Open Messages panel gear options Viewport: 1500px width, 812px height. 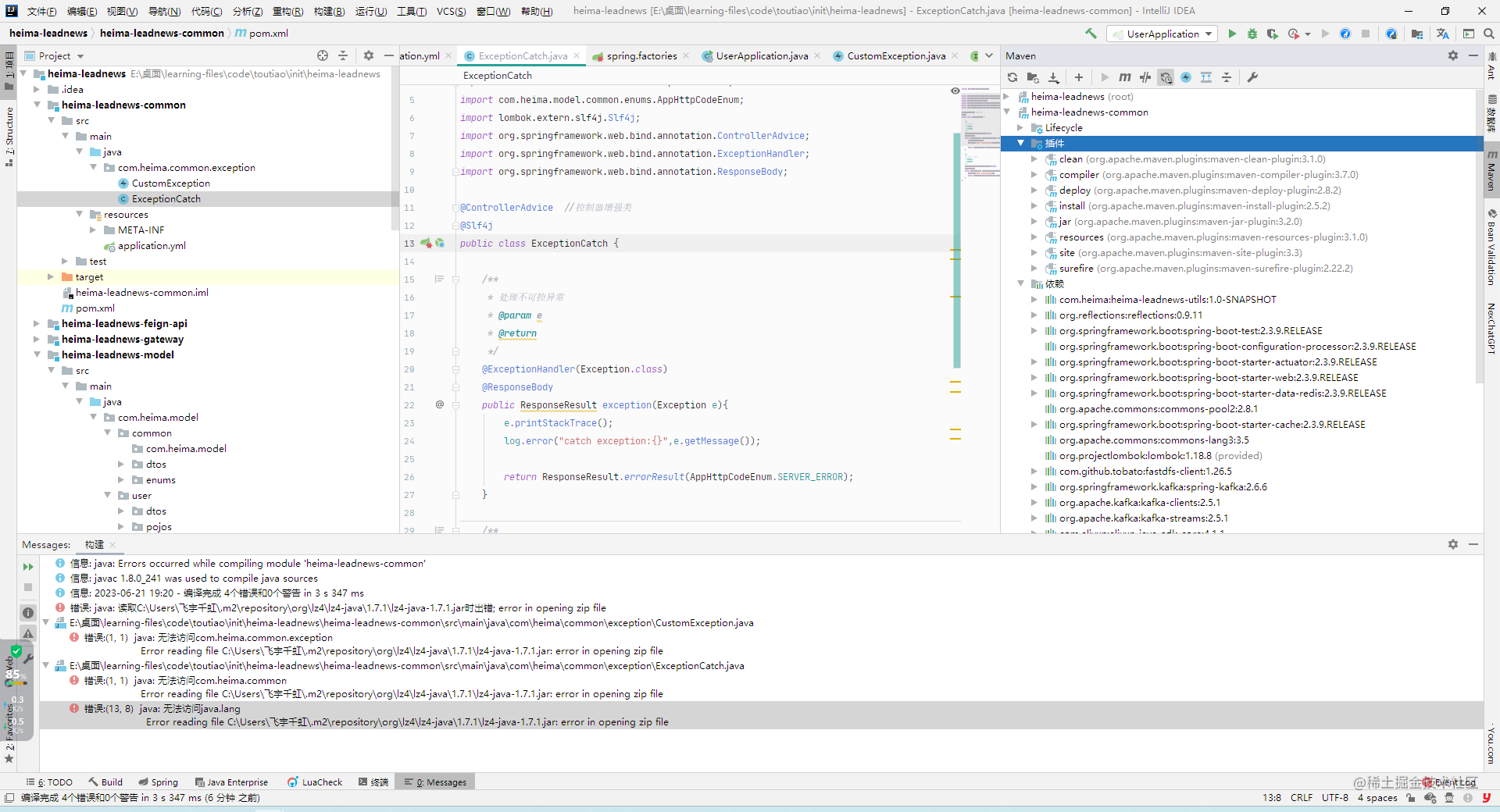pos(1453,544)
